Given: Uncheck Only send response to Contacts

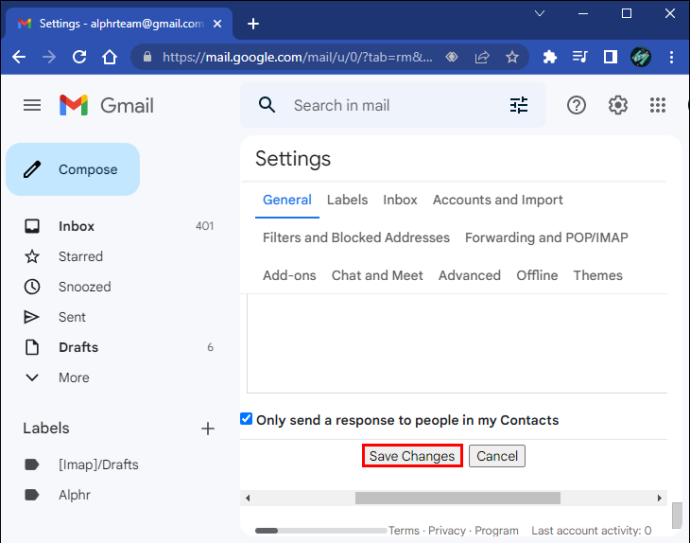Looking at the screenshot, I should pyautogui.click(x=246, y=418).
